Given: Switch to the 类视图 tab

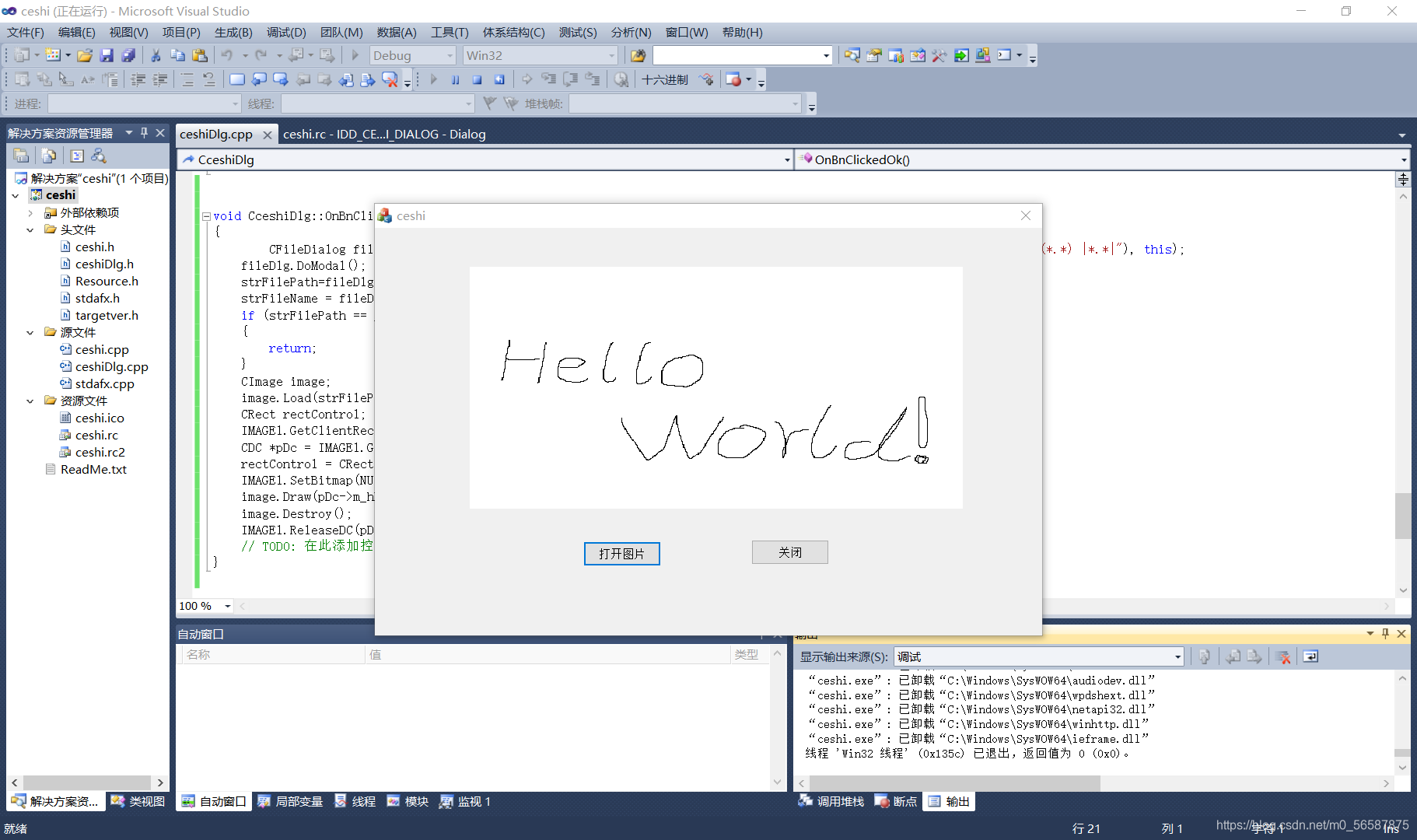Looking at the screenshot, I should (x=138, y=801).
